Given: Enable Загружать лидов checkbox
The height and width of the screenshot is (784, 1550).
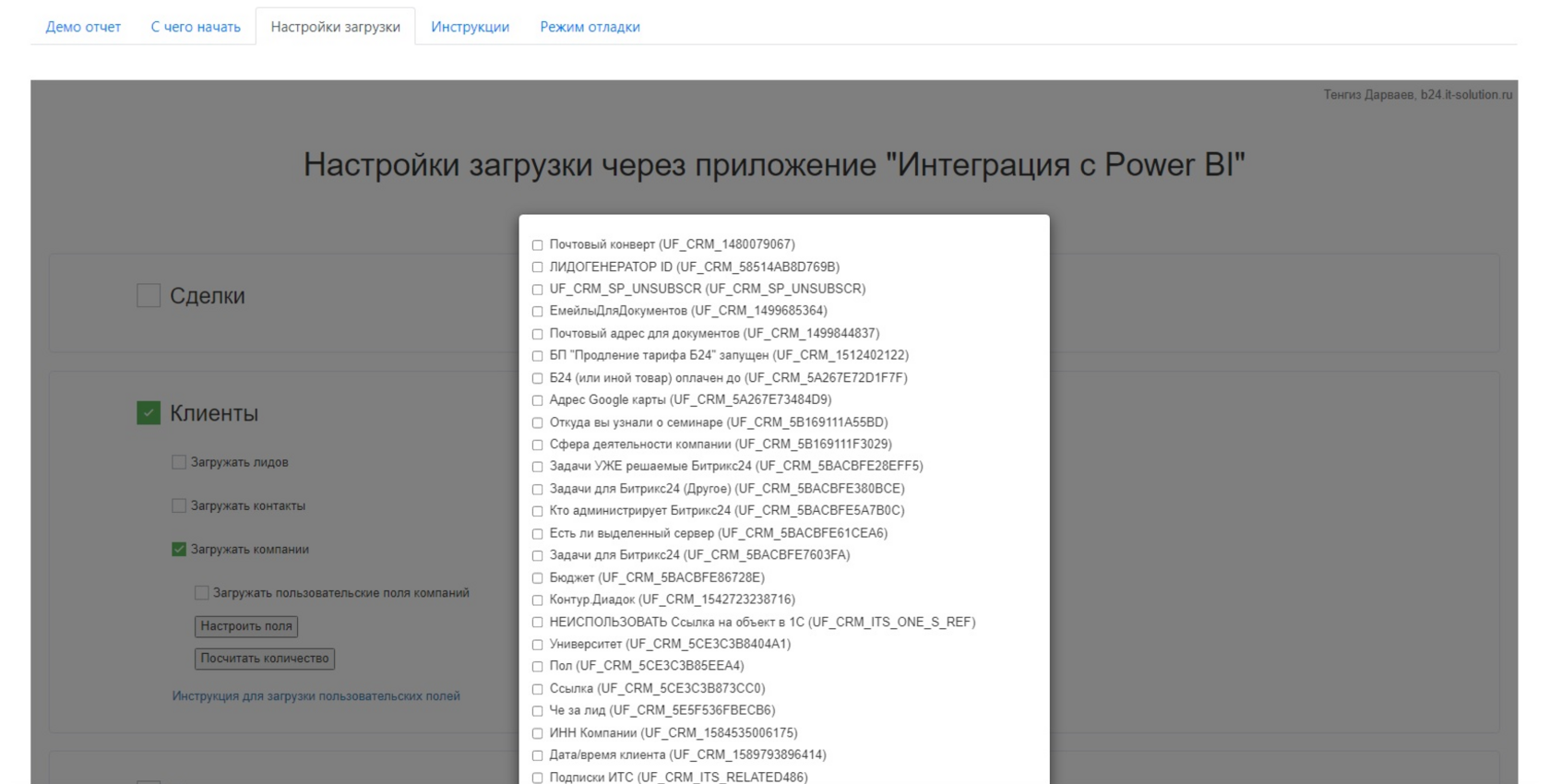Looking at the screenshot, I should (x=179, y=462).
